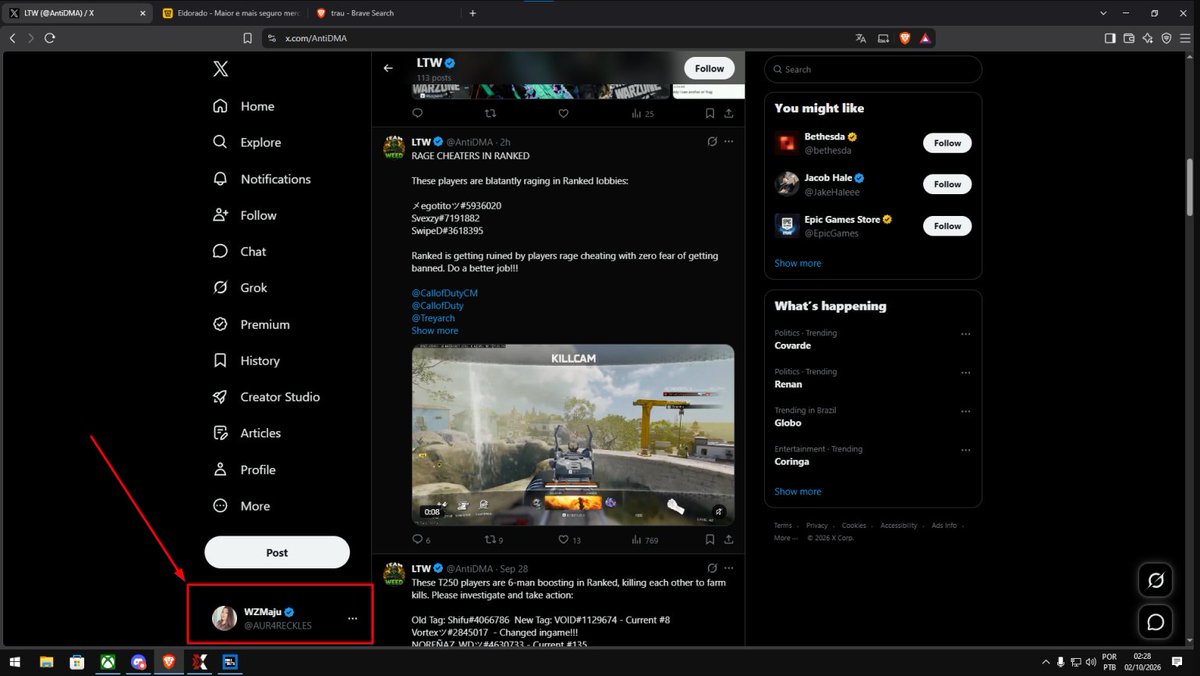The width and height of the screenshot is (1200, 676).
Task: Click Grok explain icon on Sep 28 post
Action: [712, 568]
